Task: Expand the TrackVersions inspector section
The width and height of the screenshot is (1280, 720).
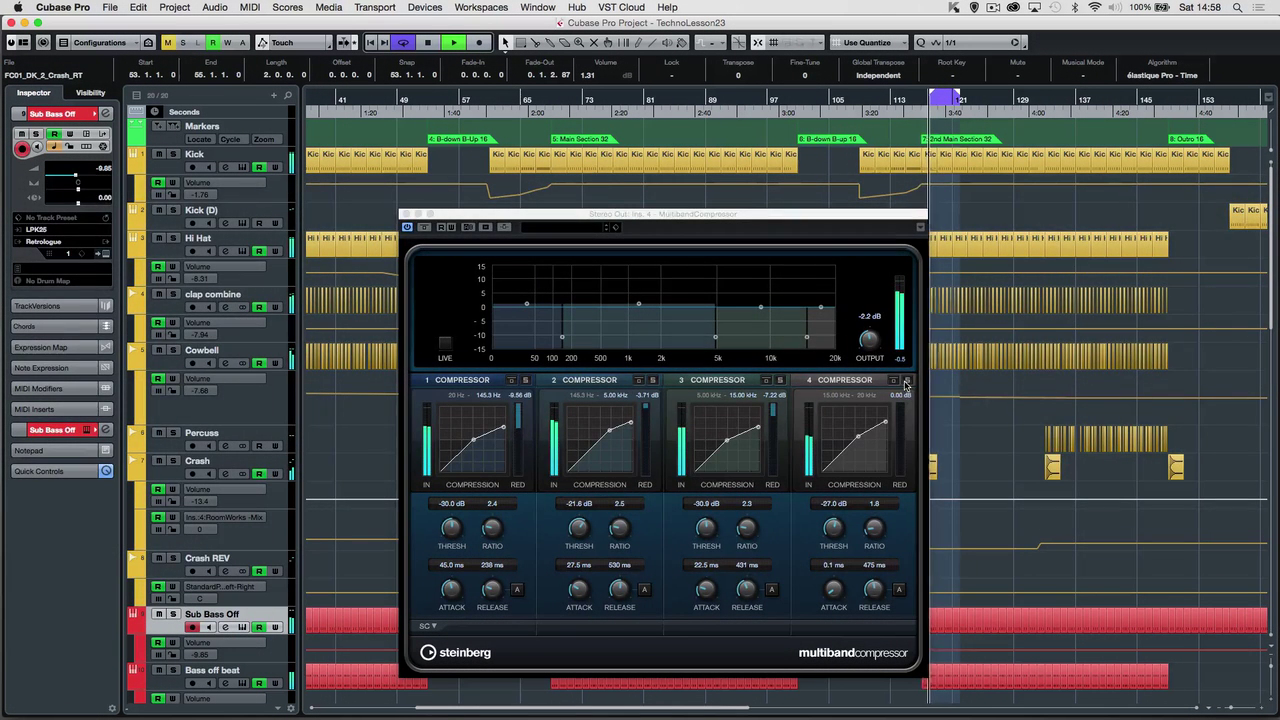Action: pyautogui.click(x=62, y=306)
